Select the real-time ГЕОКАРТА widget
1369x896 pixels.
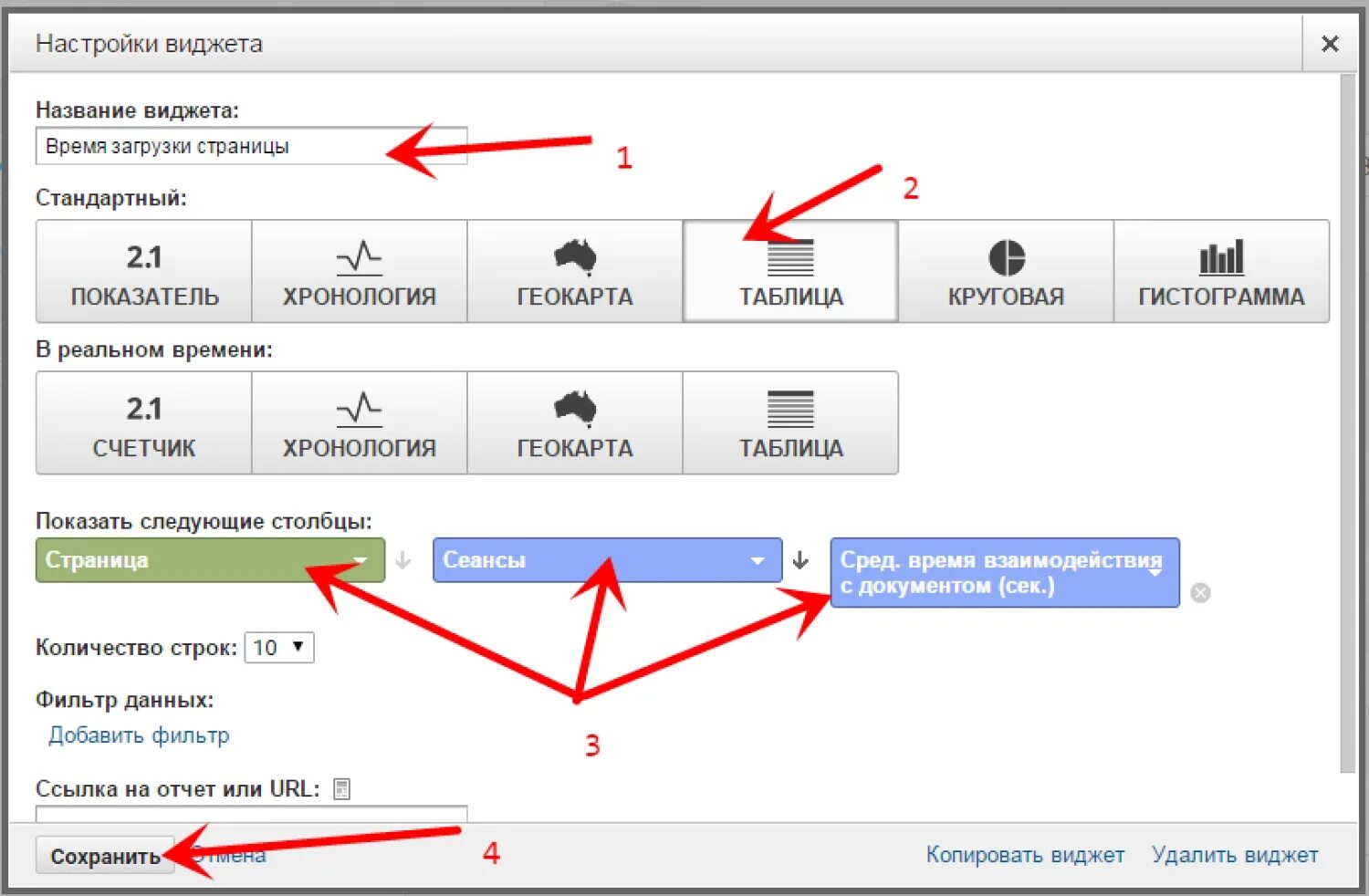coord(575,422)
